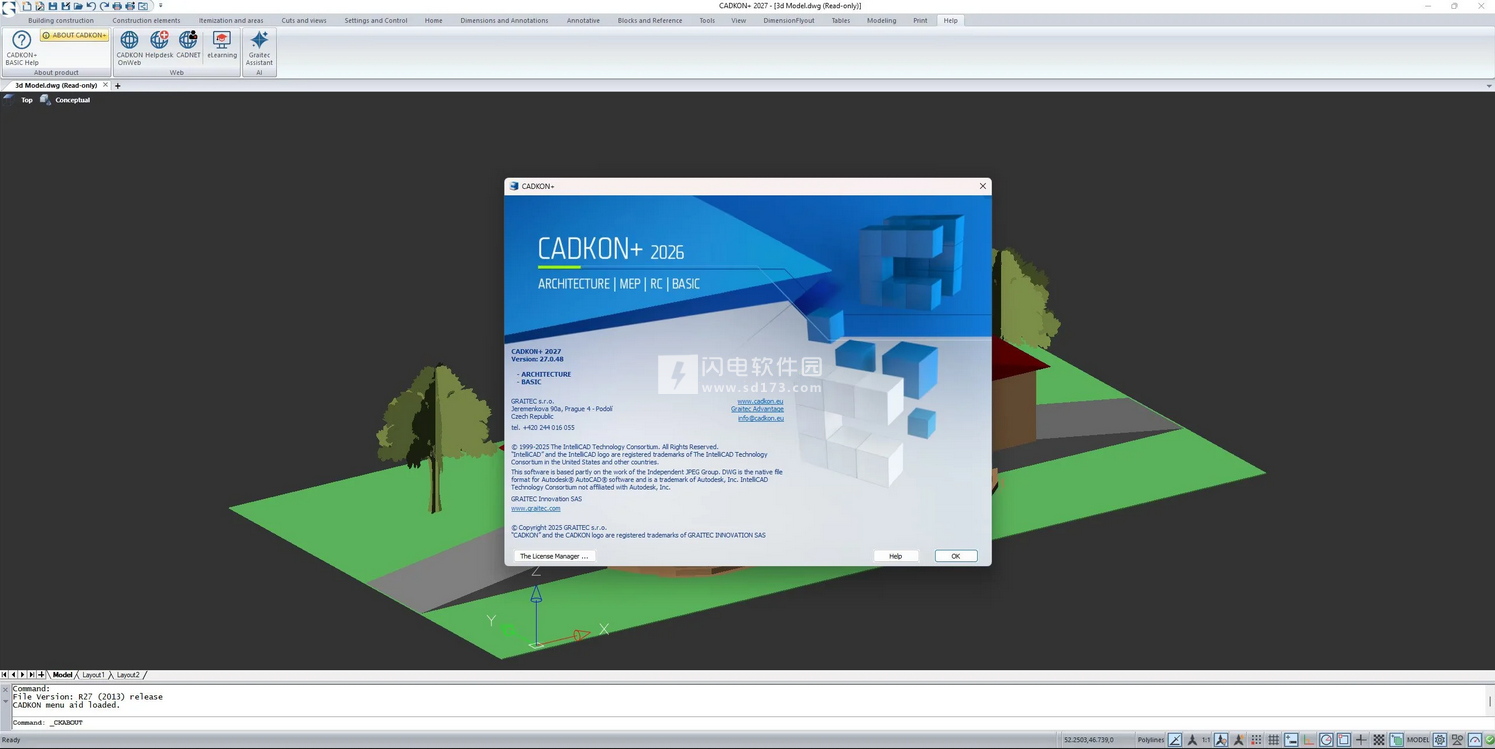The image size is (1495, 749).
Task: Click the visual style icon beside Conceptual
Action: pos(45,100)
